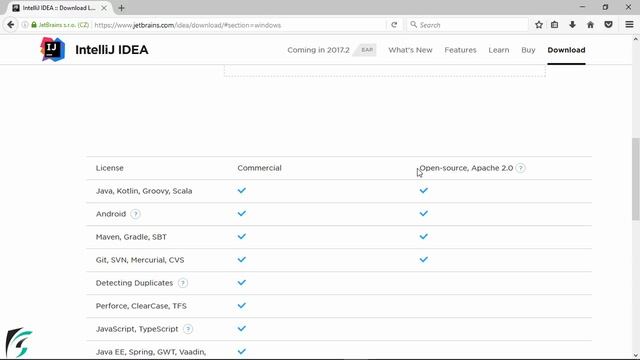This screenshot has width=640, height=360.
Task: Open the Coming in 2017.2 link
Action: pos(318,50)
